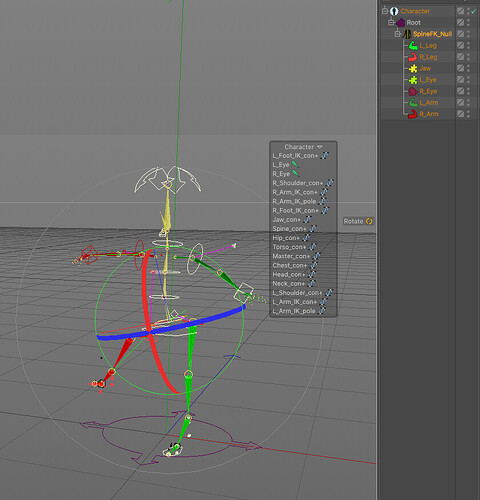The image size is (480, 500).
Task: Select Neck_con+ in the HUD list
Action: click(288, 284)
